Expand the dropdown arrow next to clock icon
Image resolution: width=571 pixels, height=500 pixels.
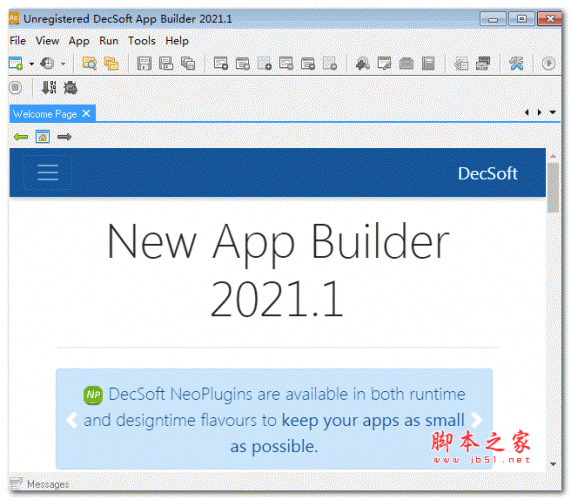coord(63,64)
